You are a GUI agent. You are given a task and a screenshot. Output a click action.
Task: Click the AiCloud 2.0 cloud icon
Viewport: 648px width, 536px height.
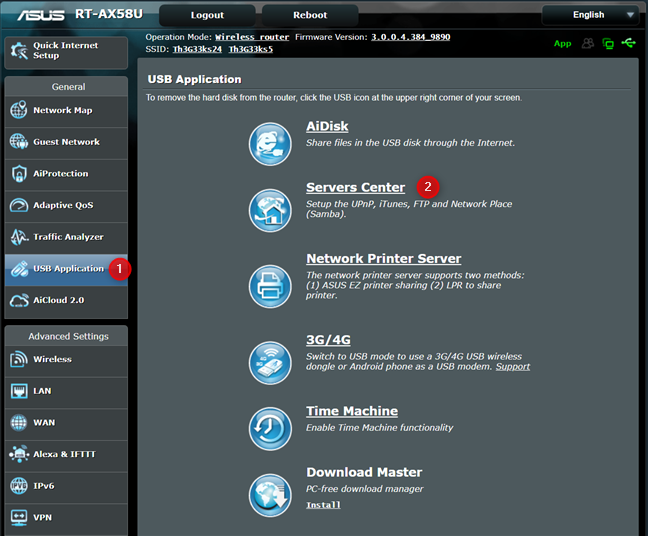point(19,300)
